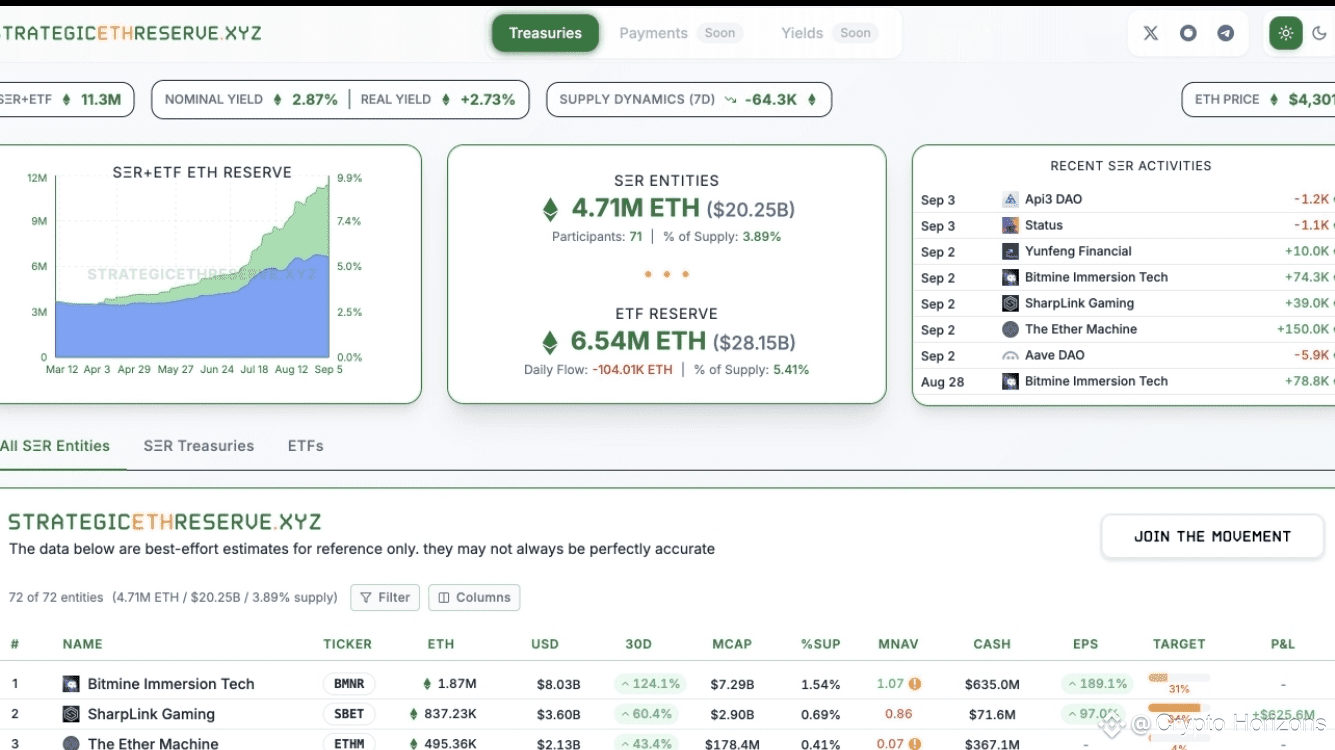The image size is (1335, 750).
Task: Click the 124.1% 30D change badge
Action: coord(650,684)
